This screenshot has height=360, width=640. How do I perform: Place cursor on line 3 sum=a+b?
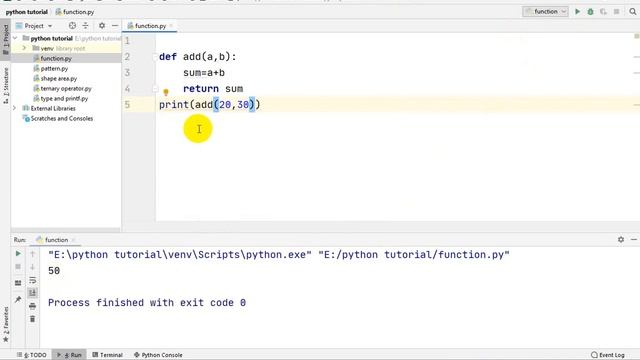coord(204,73)
